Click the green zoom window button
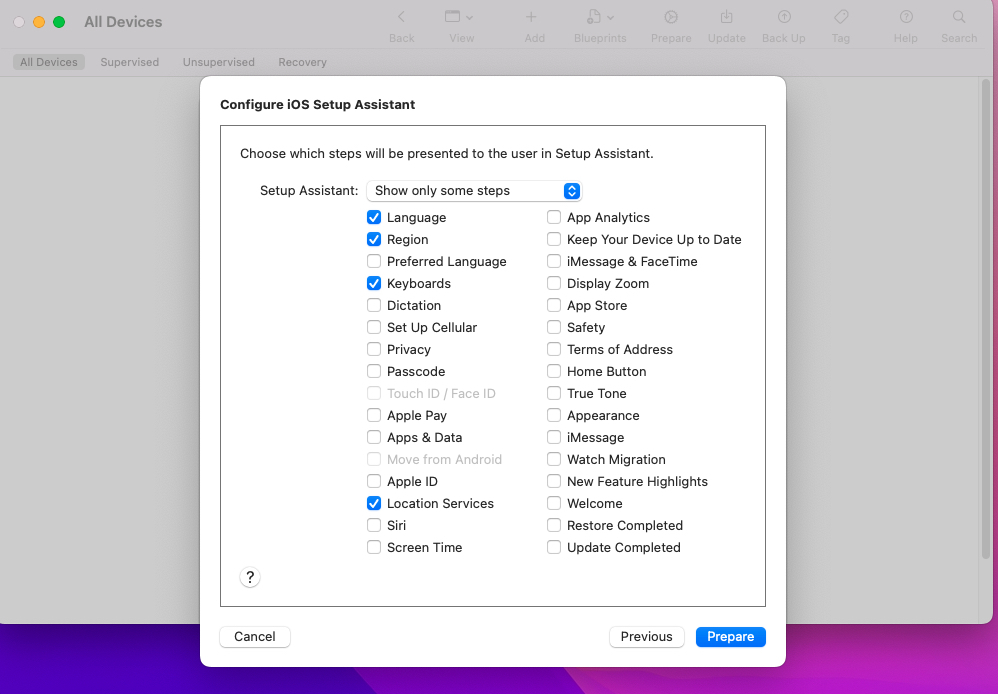The width and height of the screenshot is (998, 694). coord(59,22)
